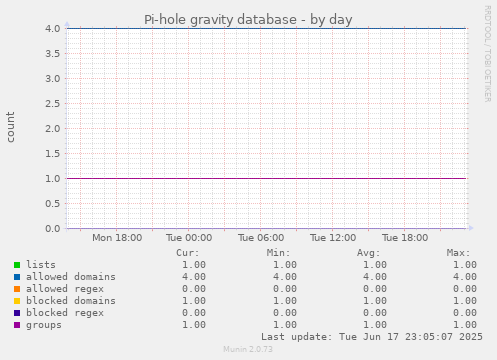497x360 pixels.
Task: Click the 'Cur:' column header
Action: (x=188, y=253)
